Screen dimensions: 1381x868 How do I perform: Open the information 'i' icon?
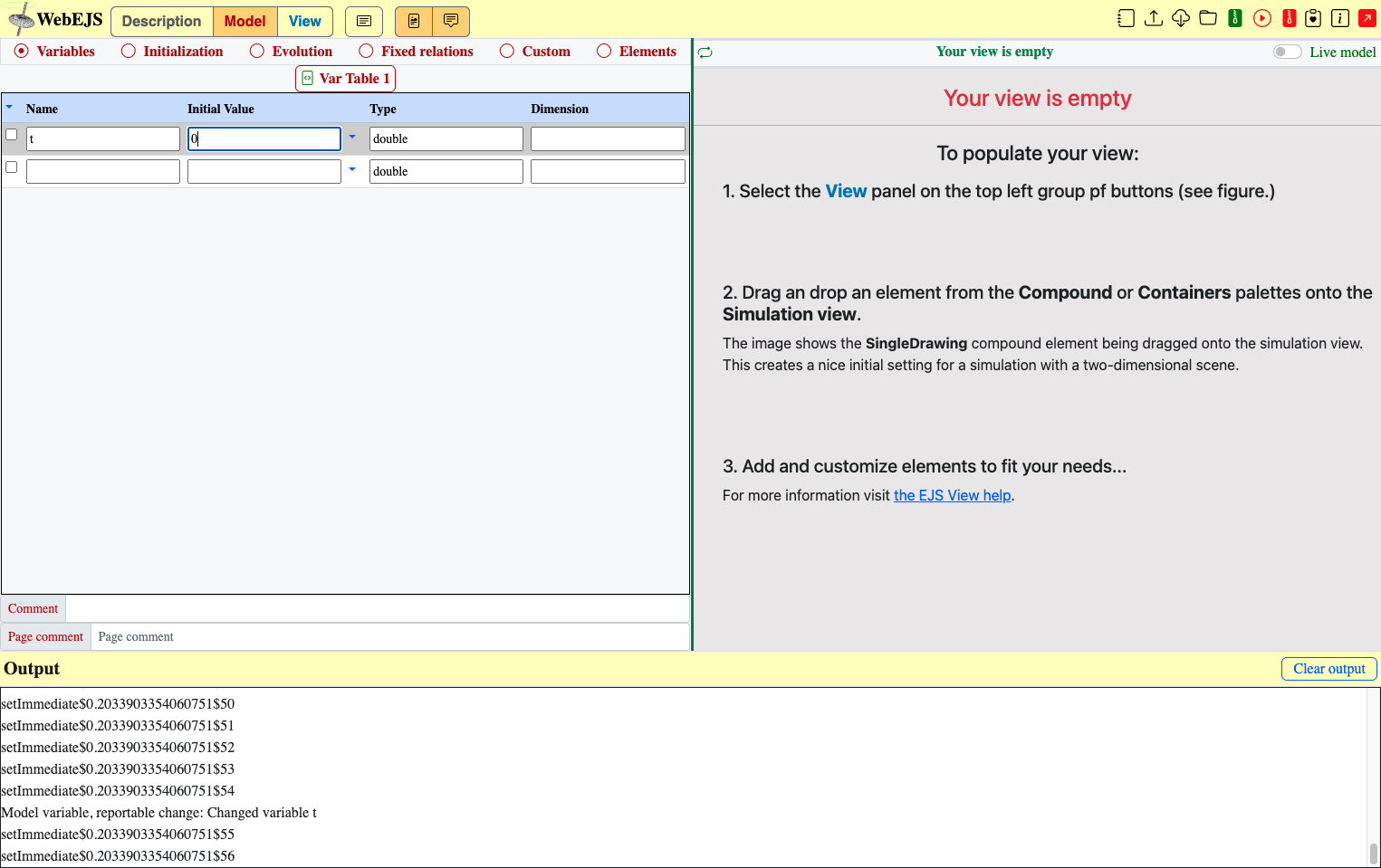point(1340,18)
